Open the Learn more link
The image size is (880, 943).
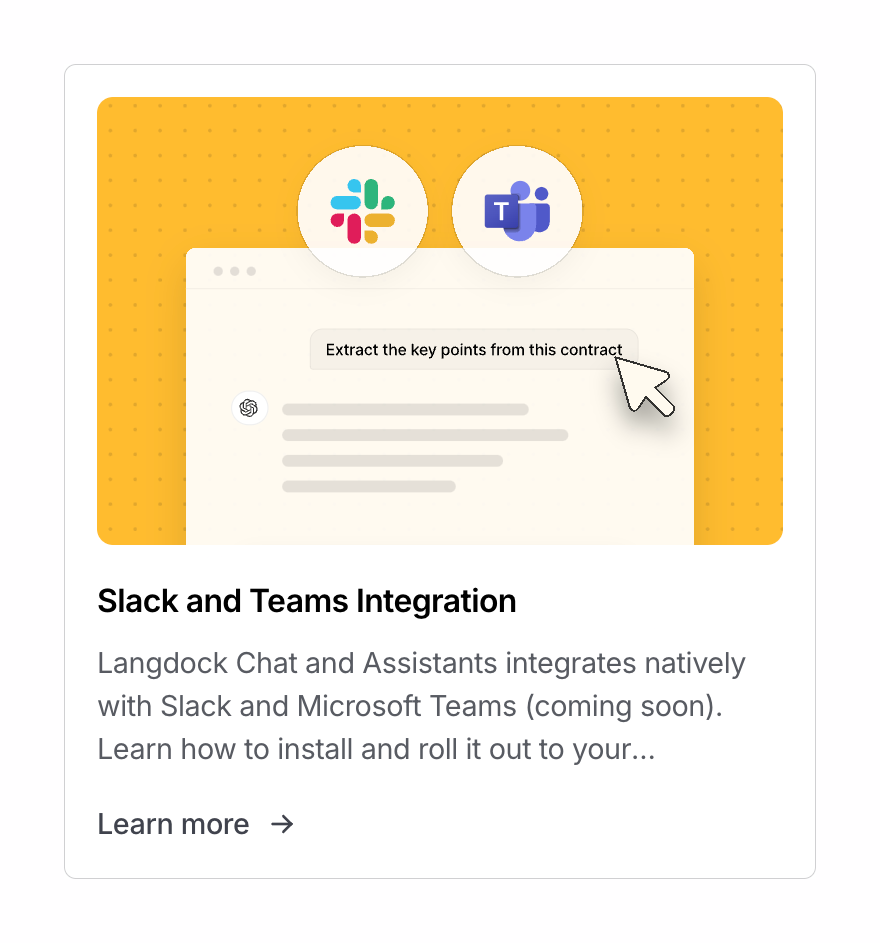coord(172,824)
